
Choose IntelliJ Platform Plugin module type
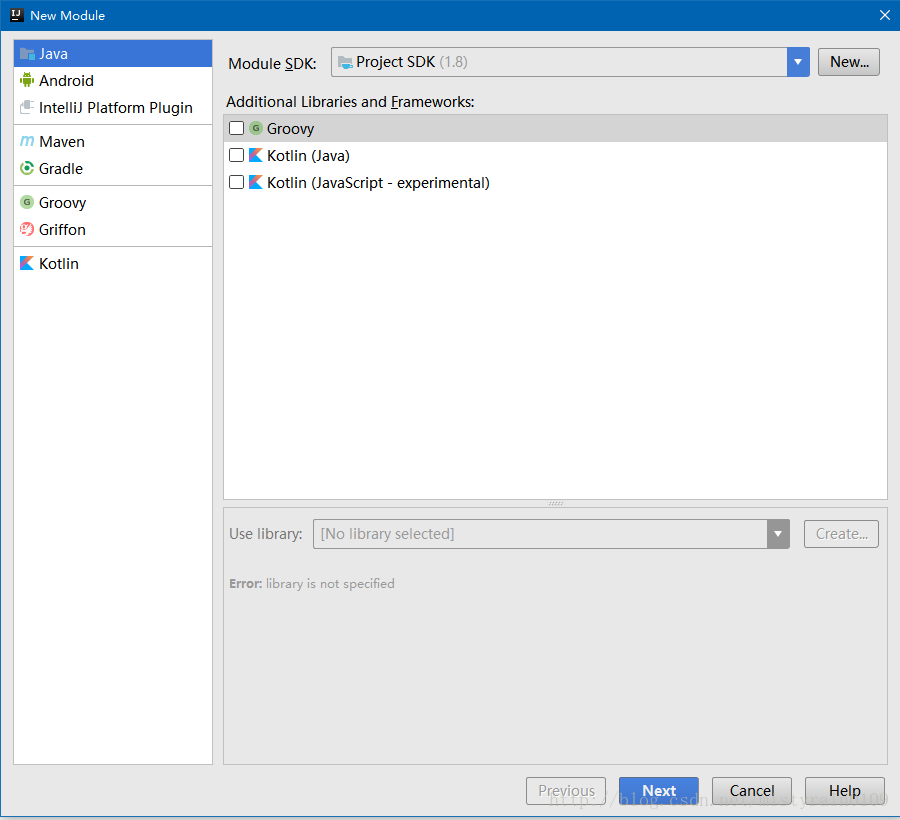point(113,107)
